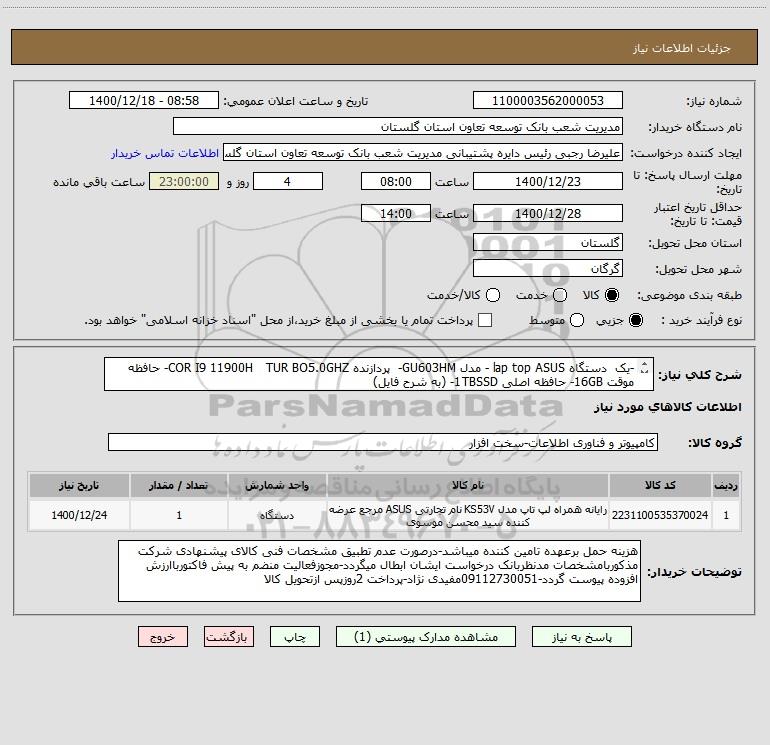The width and height of the screenshot is (770, 745).
Task: Click the price validity date 1400/12/28
Action: pos(548,213)
